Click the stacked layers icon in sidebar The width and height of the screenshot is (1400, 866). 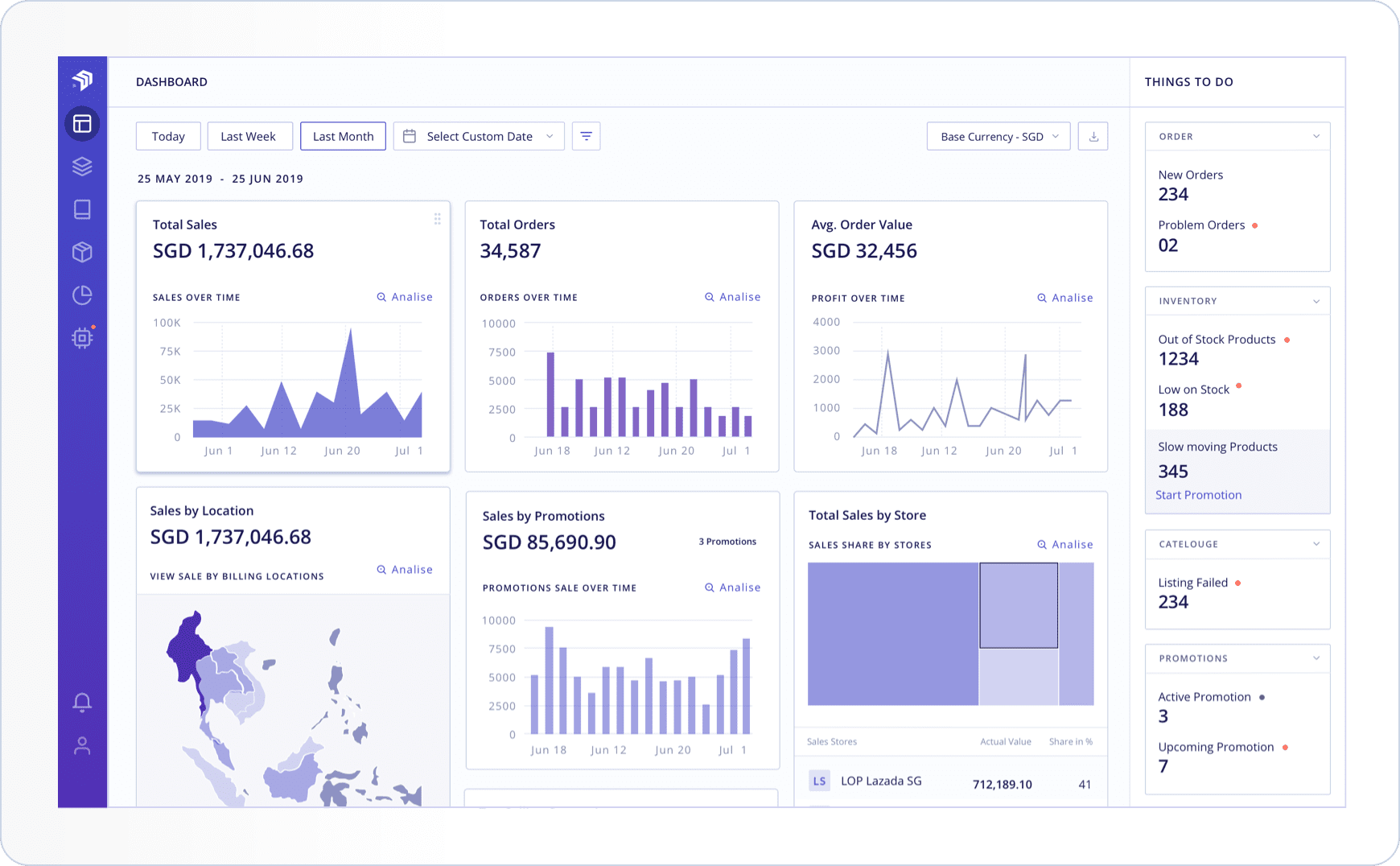pos(82,167)
